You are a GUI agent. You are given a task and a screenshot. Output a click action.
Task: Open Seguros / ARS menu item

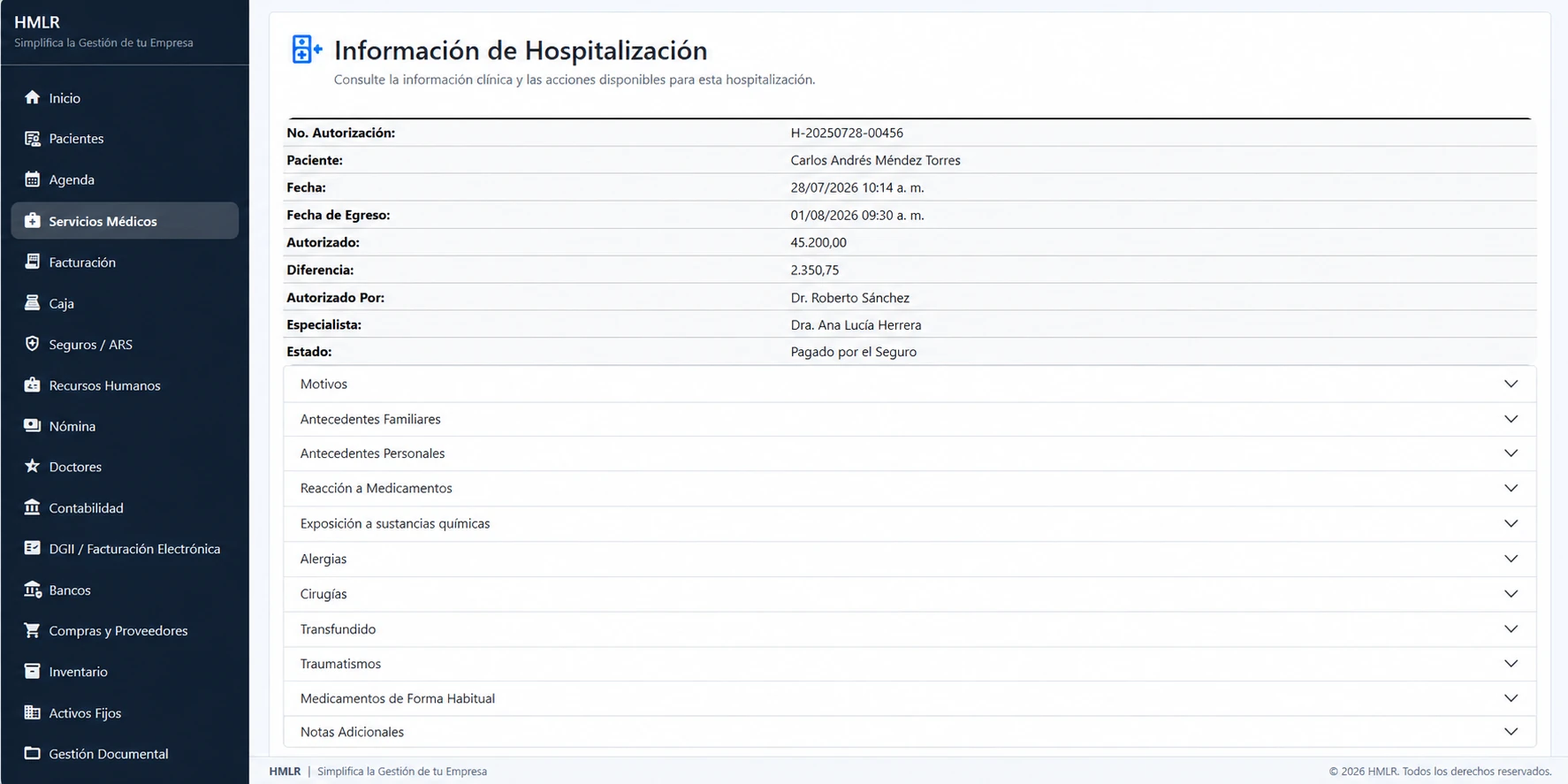tap(125, 344)
